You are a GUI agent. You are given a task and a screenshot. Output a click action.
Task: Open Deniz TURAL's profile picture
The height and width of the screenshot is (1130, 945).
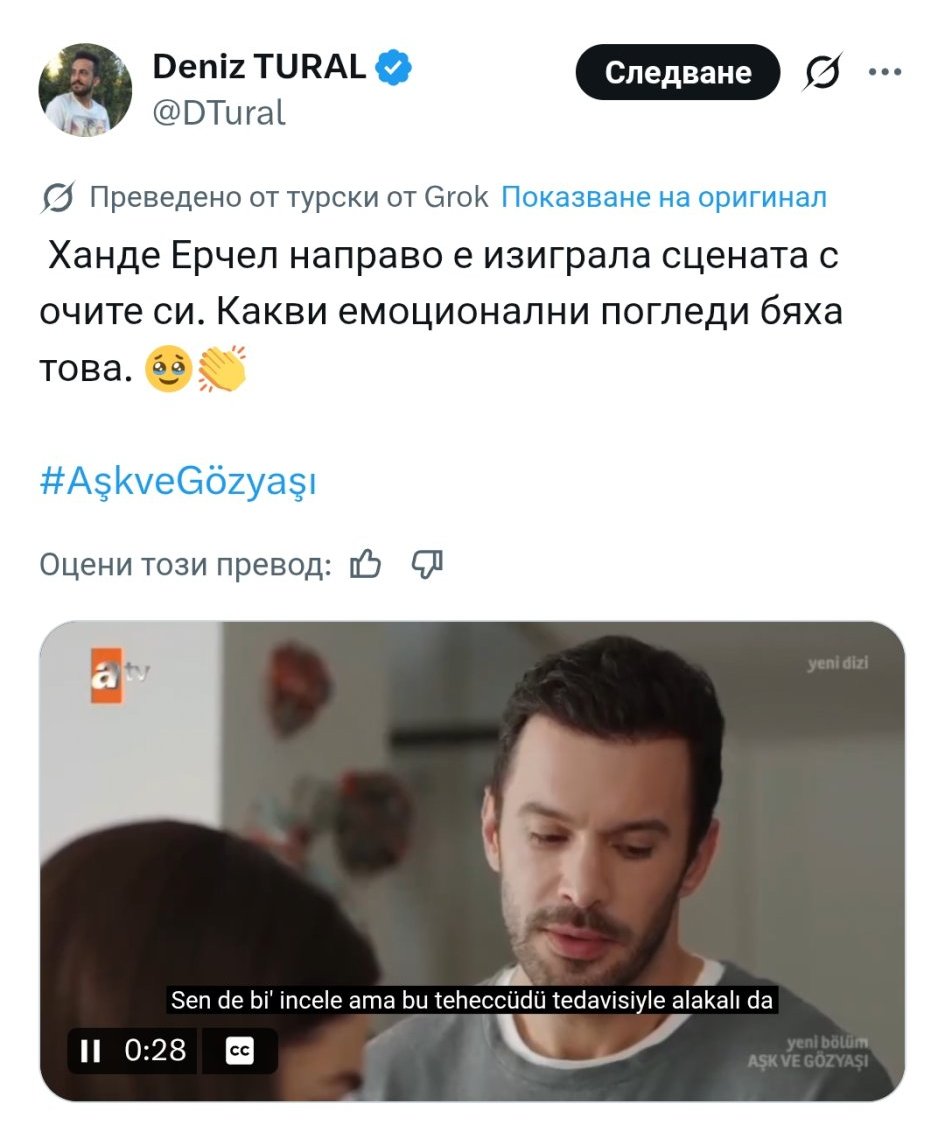85,90
